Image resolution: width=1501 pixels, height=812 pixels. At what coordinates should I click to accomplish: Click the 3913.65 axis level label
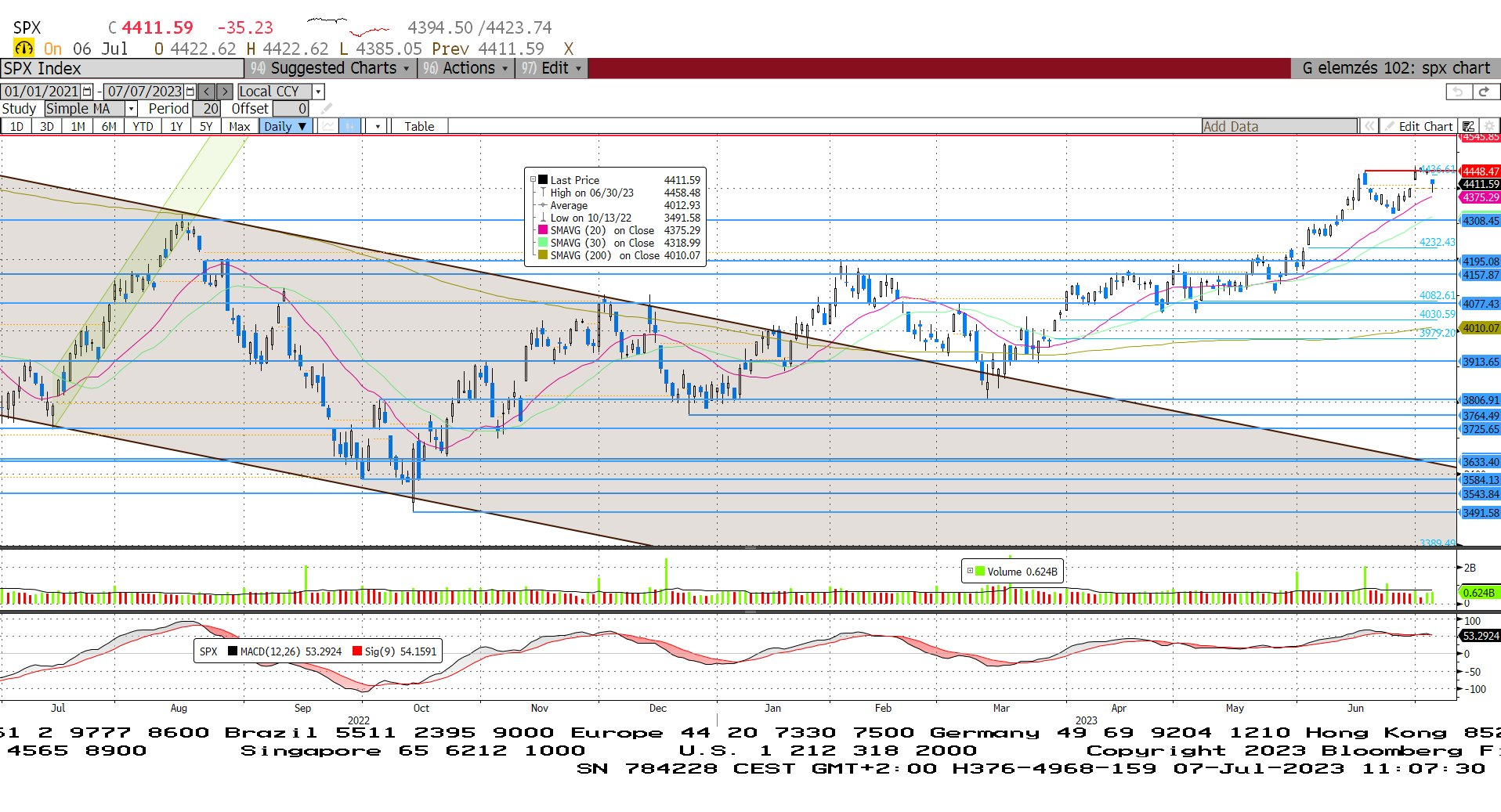(1481, 362)
